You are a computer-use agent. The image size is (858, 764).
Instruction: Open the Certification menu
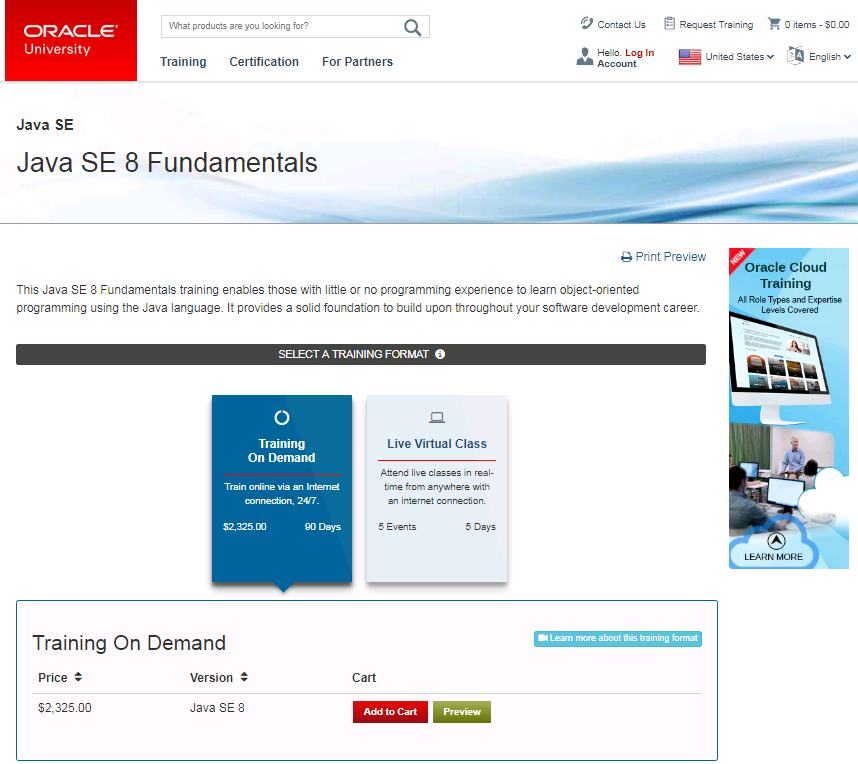[x=264, y=62]
